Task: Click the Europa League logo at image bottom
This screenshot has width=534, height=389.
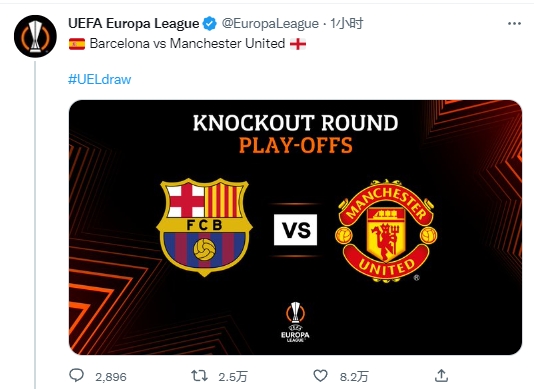Action: (295, 322)
